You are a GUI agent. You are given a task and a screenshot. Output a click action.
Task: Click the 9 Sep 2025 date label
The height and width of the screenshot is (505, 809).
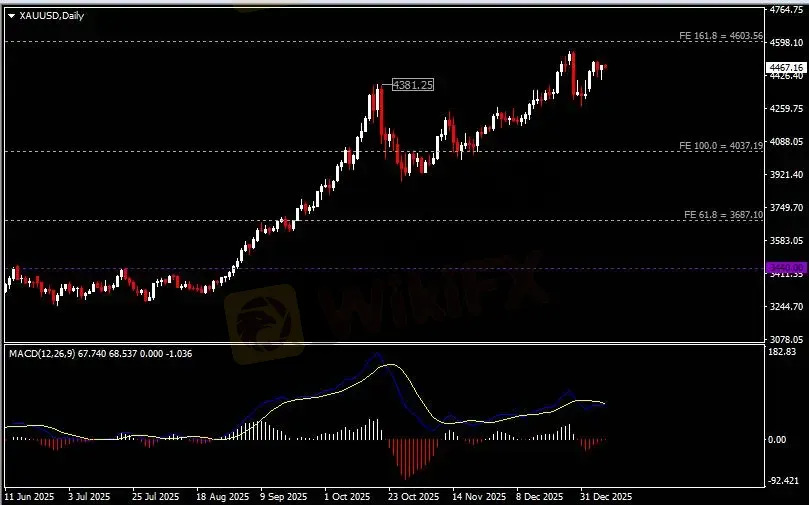(284, 497)
